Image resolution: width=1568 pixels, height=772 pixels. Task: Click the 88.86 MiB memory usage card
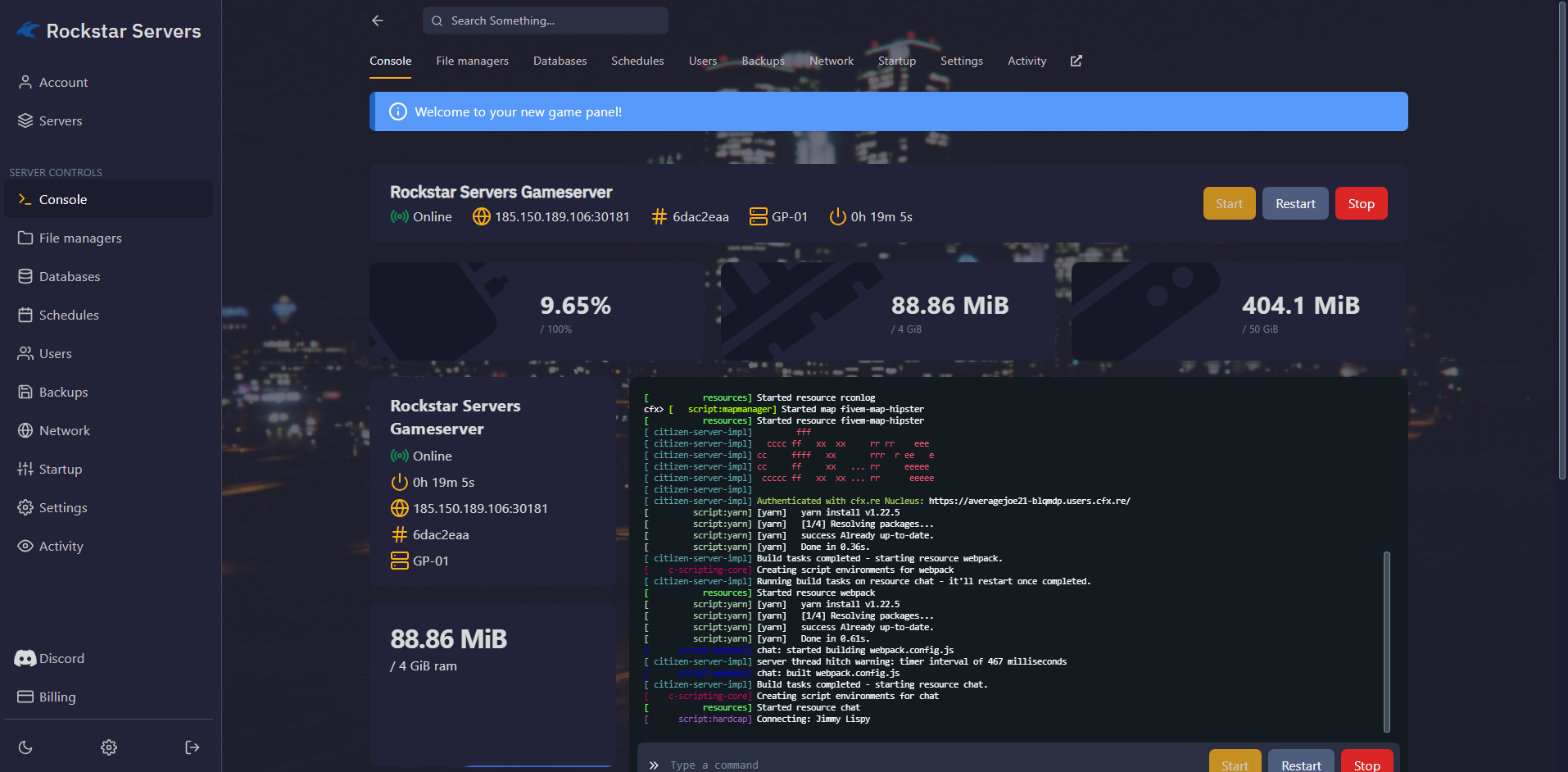888,311
